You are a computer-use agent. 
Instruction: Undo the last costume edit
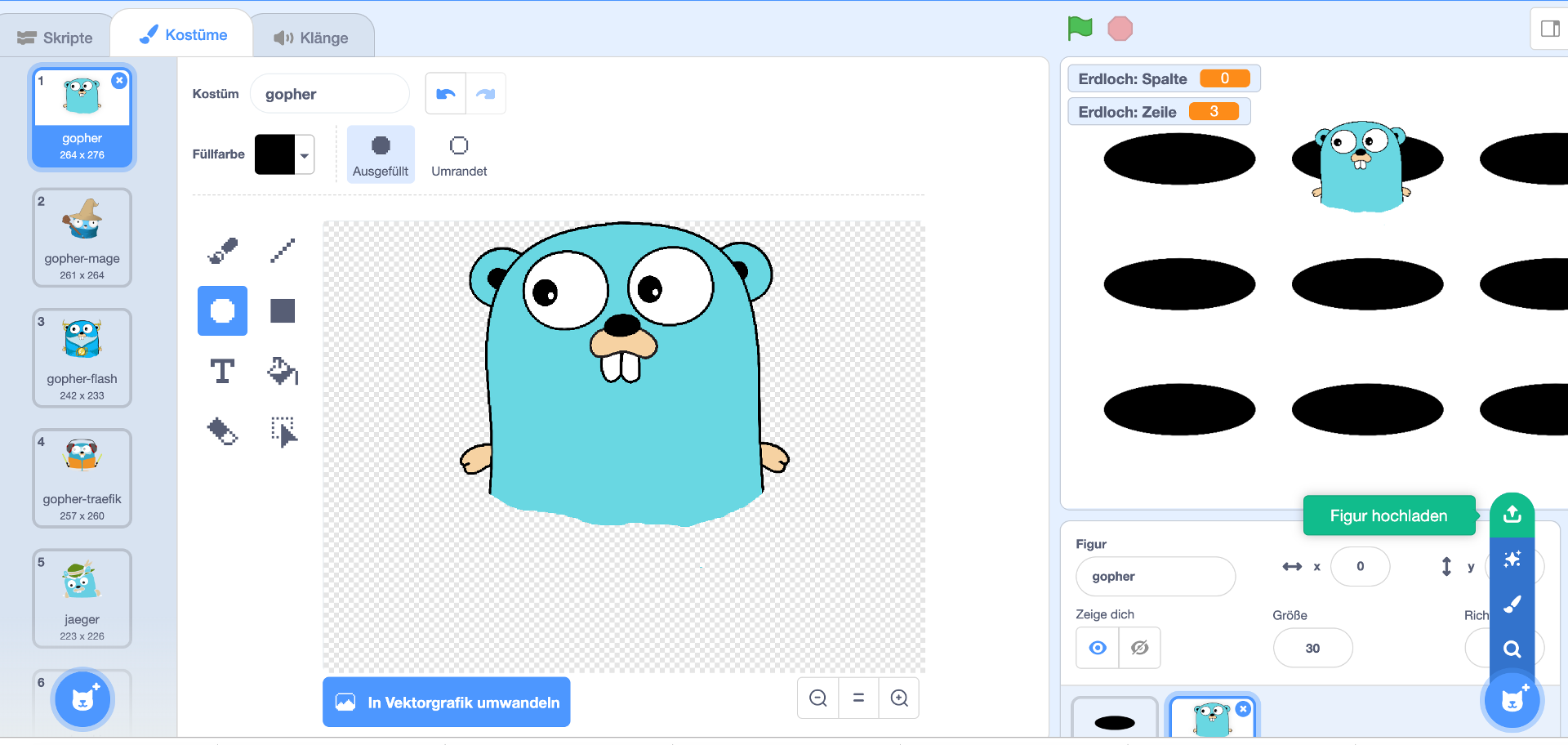(446, 94)
